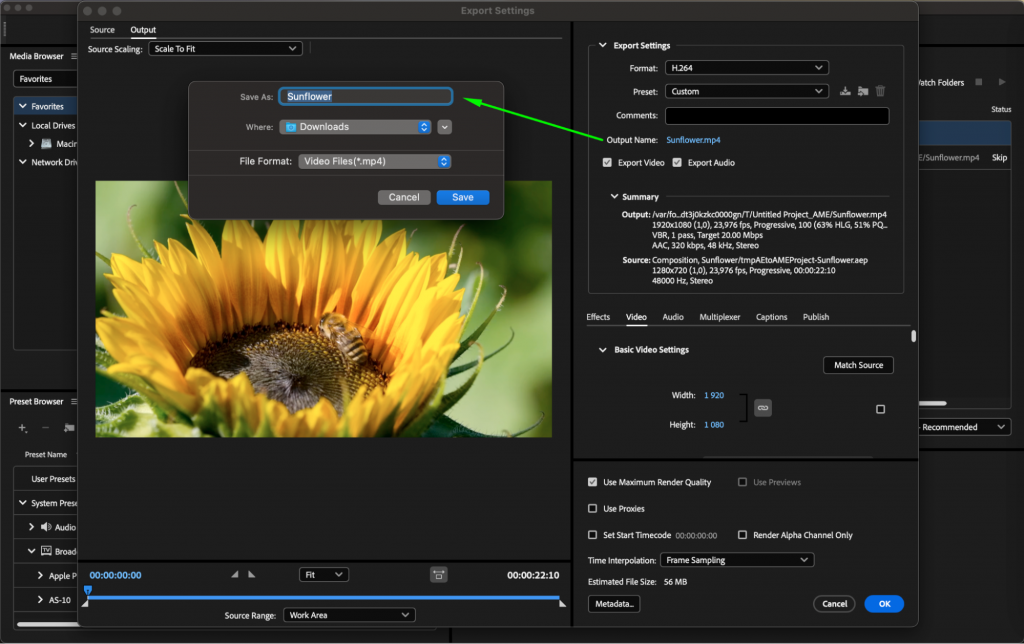Open the Where dropdown set to Downloads
Screen dimensions: 1024x644
click(x=355, y=127)
